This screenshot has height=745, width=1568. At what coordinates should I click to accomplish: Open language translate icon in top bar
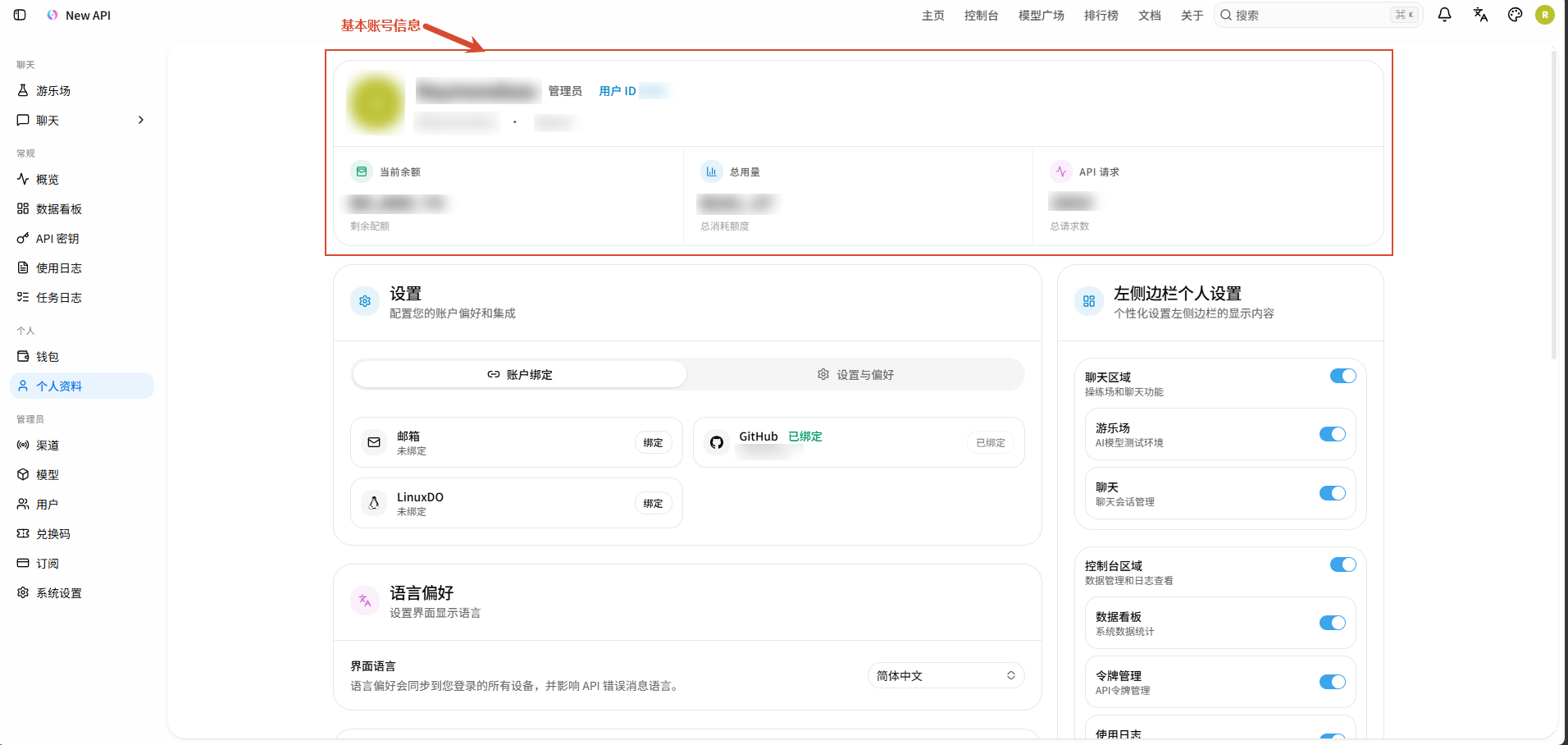(1480, 15)
